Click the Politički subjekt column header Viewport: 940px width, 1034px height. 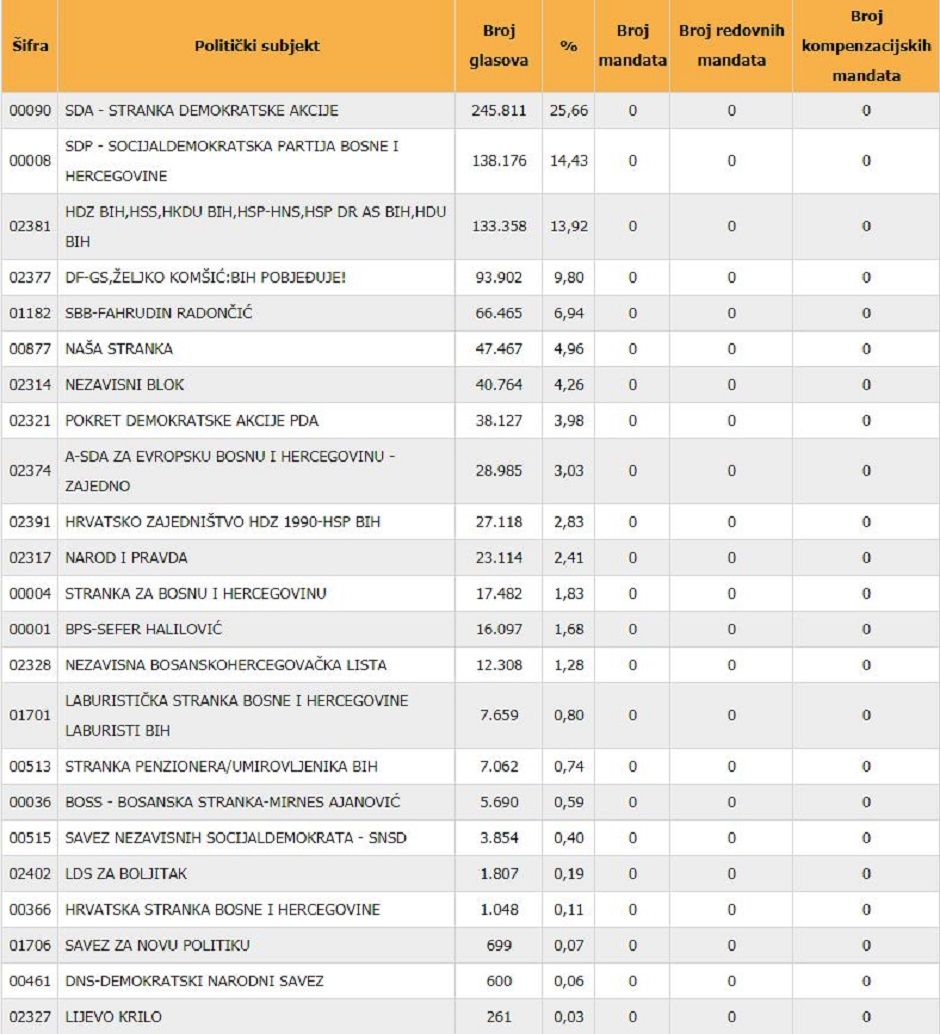pos(257,46)
